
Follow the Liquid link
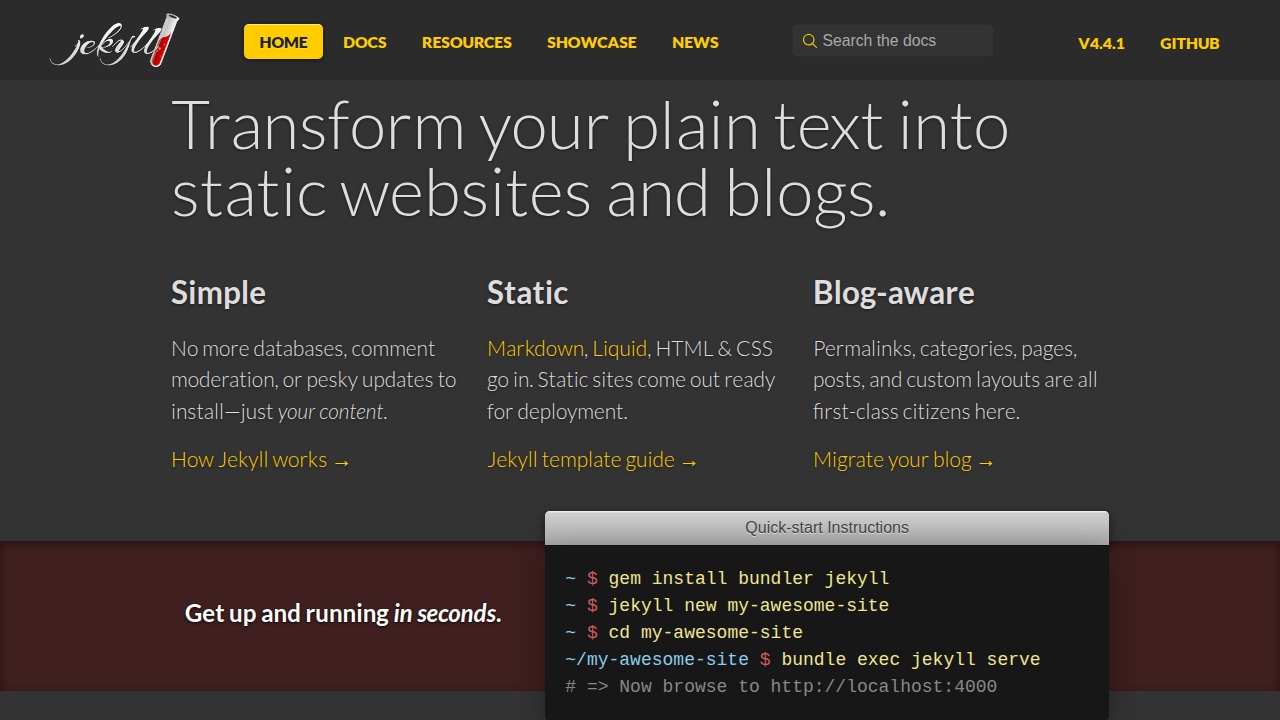[x=620, y=349]
